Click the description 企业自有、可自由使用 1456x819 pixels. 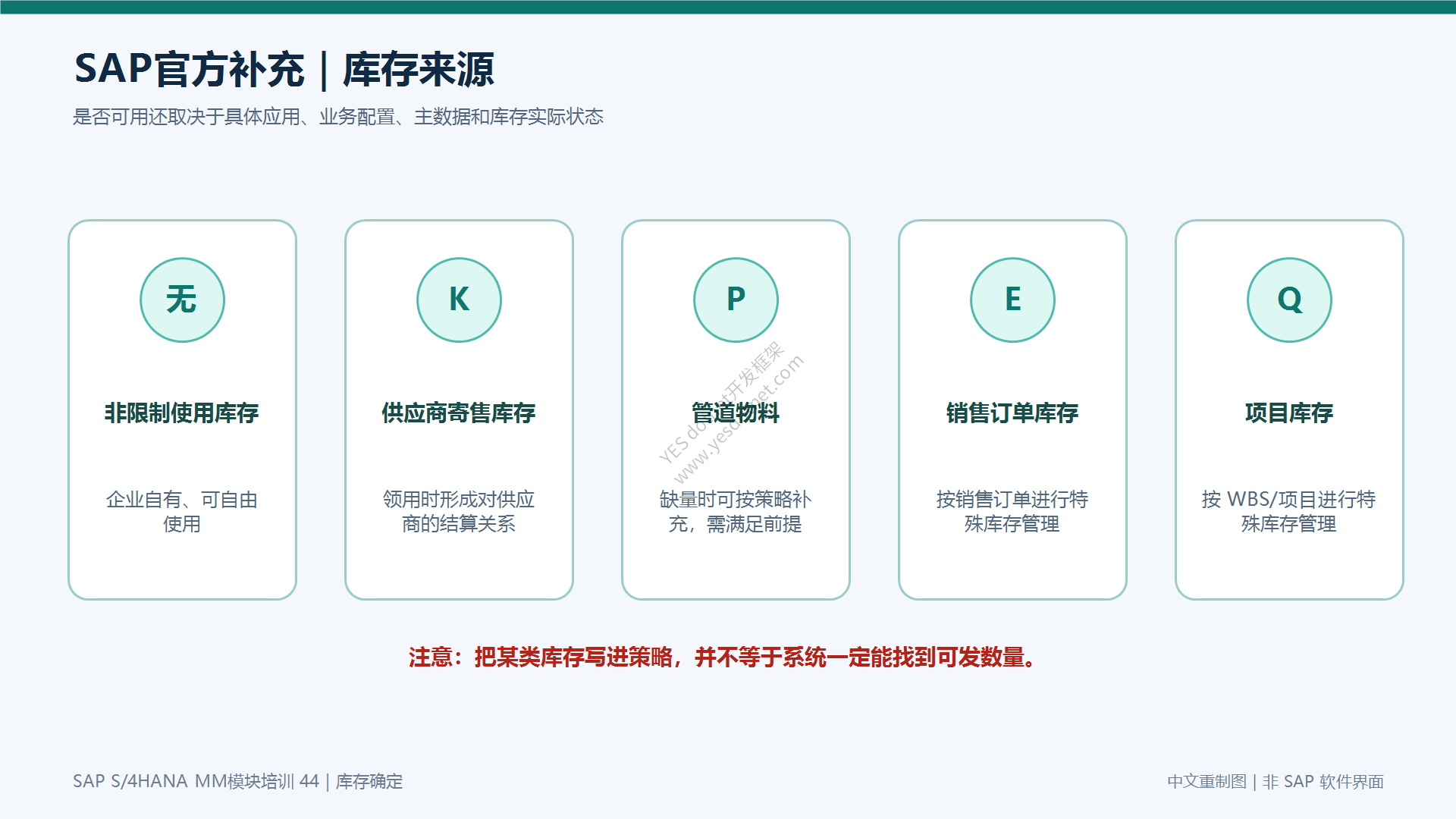(182, 512)
